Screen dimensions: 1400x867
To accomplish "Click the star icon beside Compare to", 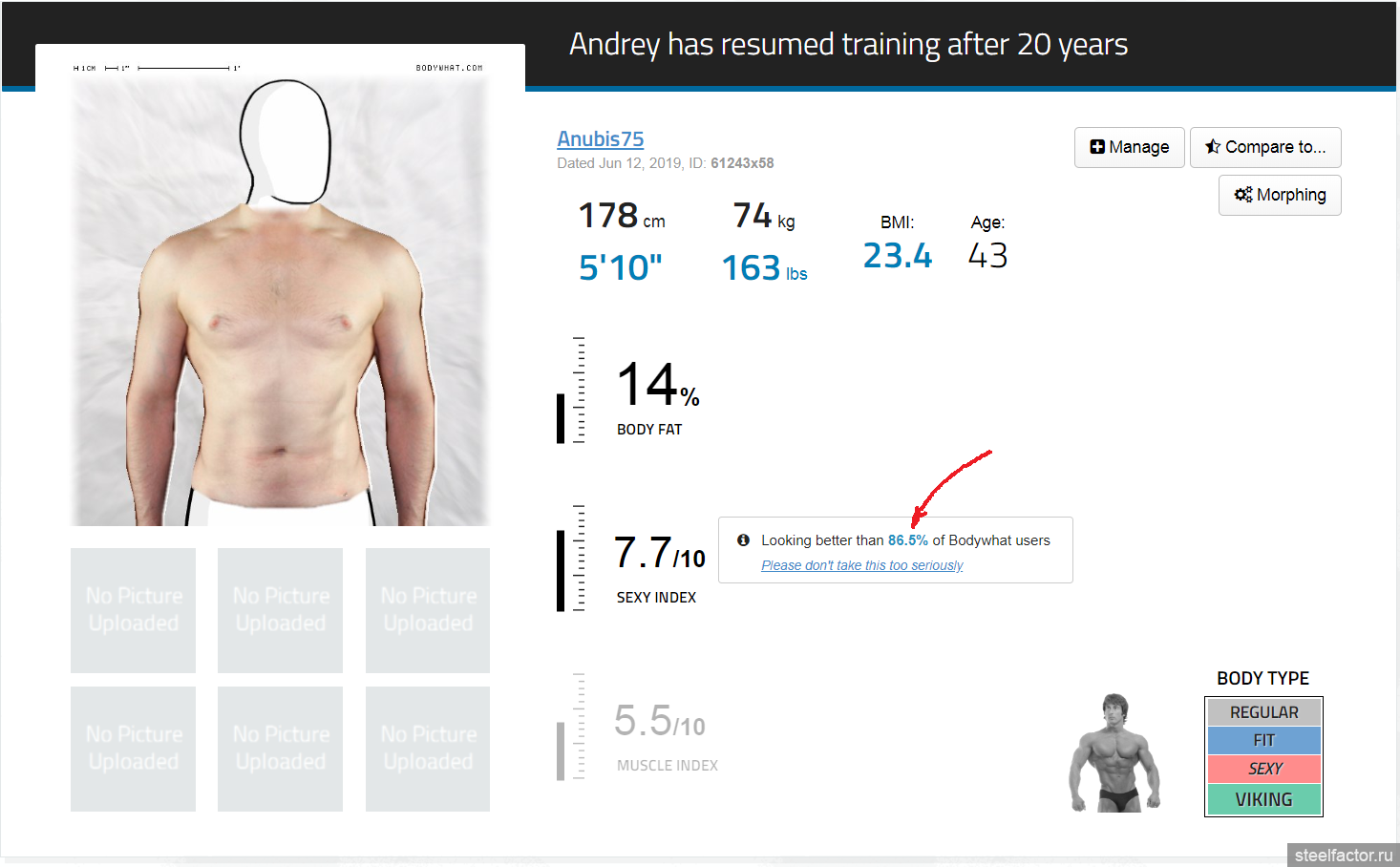I will click(1213, 146).
